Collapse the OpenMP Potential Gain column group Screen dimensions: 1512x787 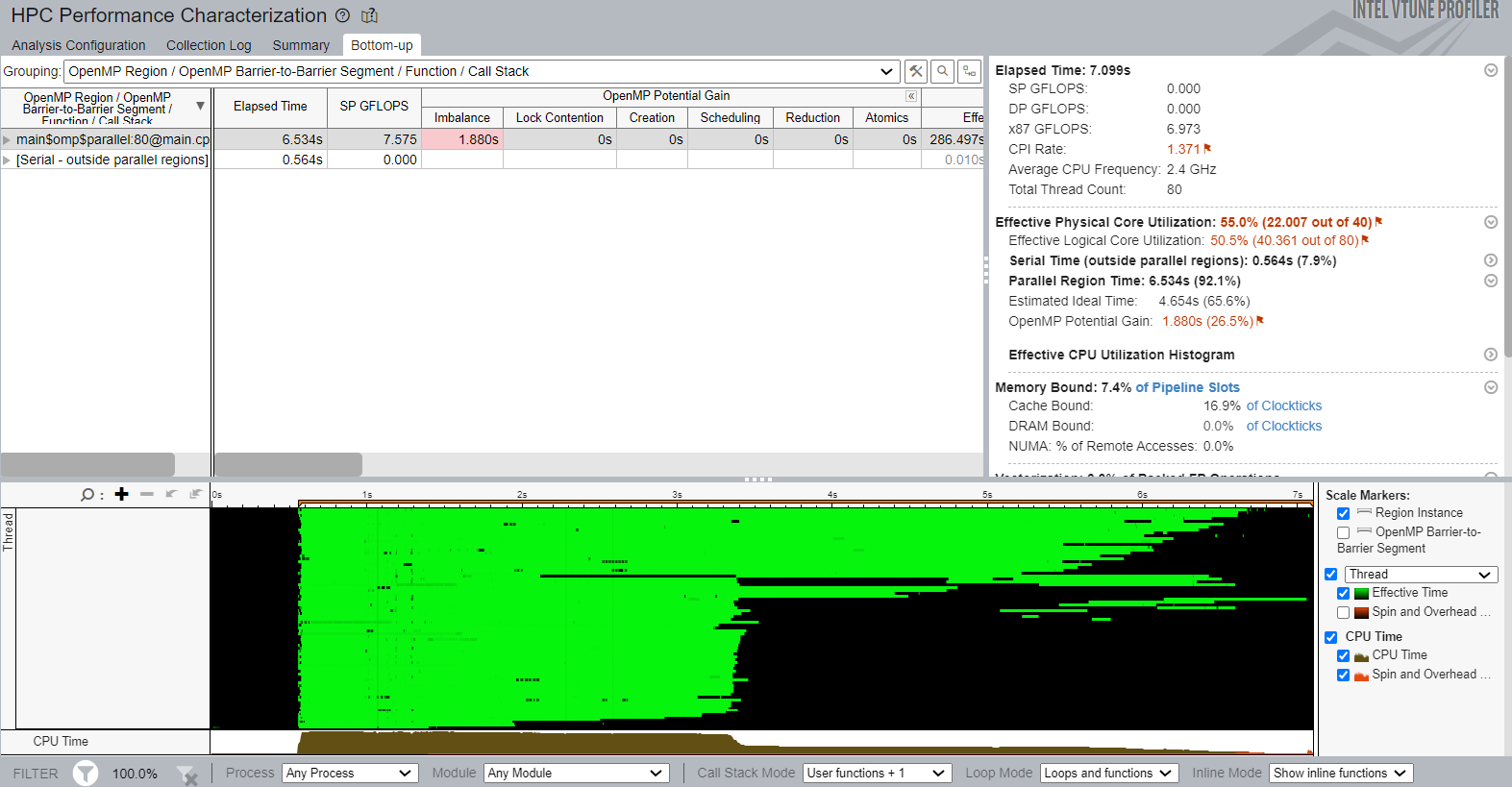[911, 96]
